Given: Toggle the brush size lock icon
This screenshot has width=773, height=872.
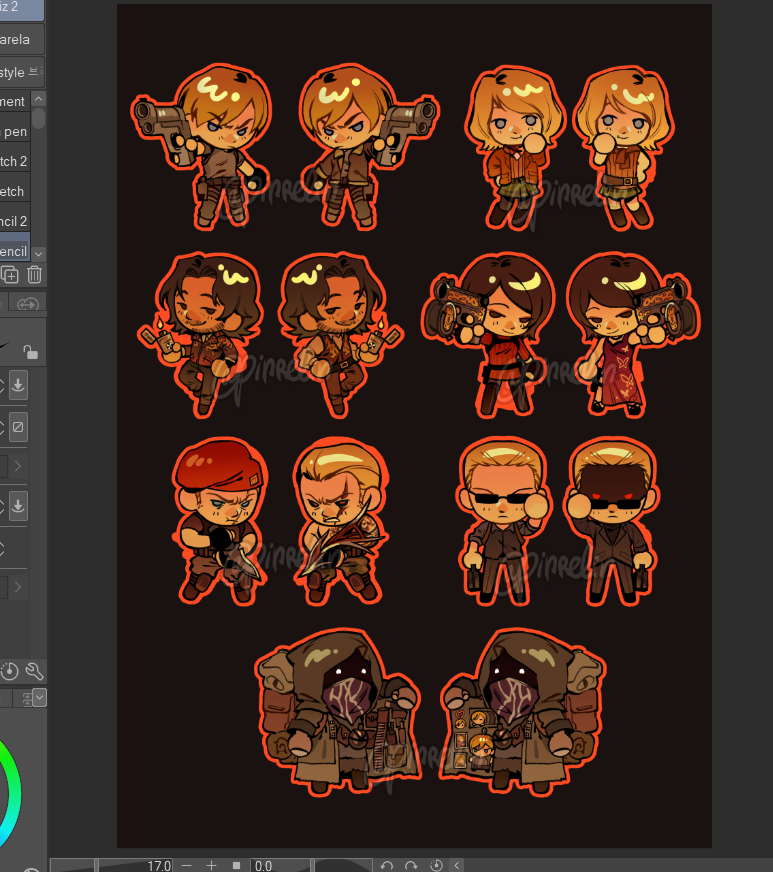Looking at the screenshot, I should (x=30, y=352).
